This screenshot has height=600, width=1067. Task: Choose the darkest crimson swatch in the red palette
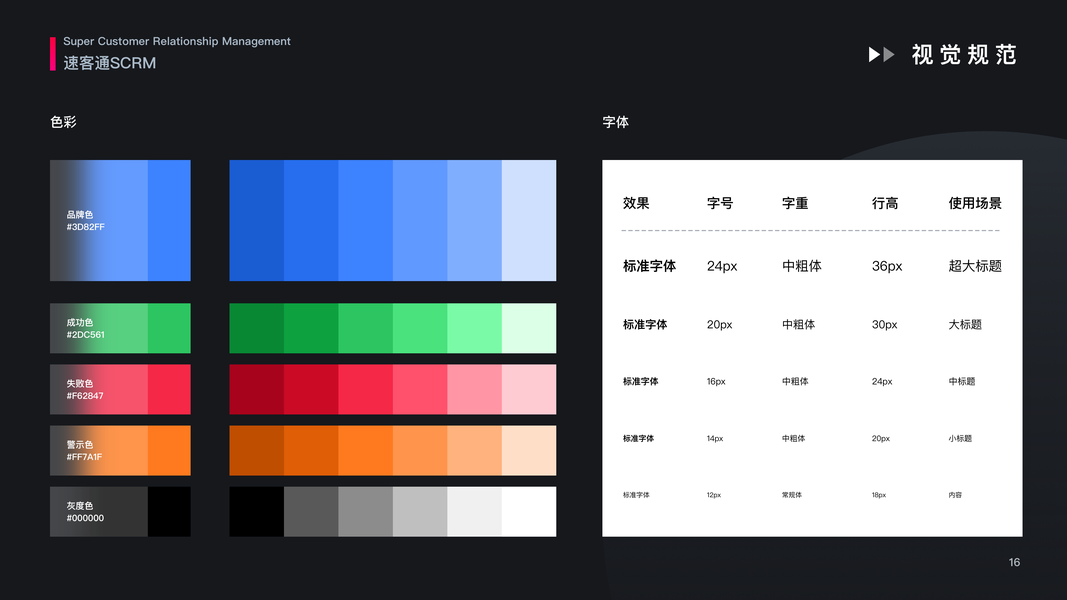click(257, 389)
